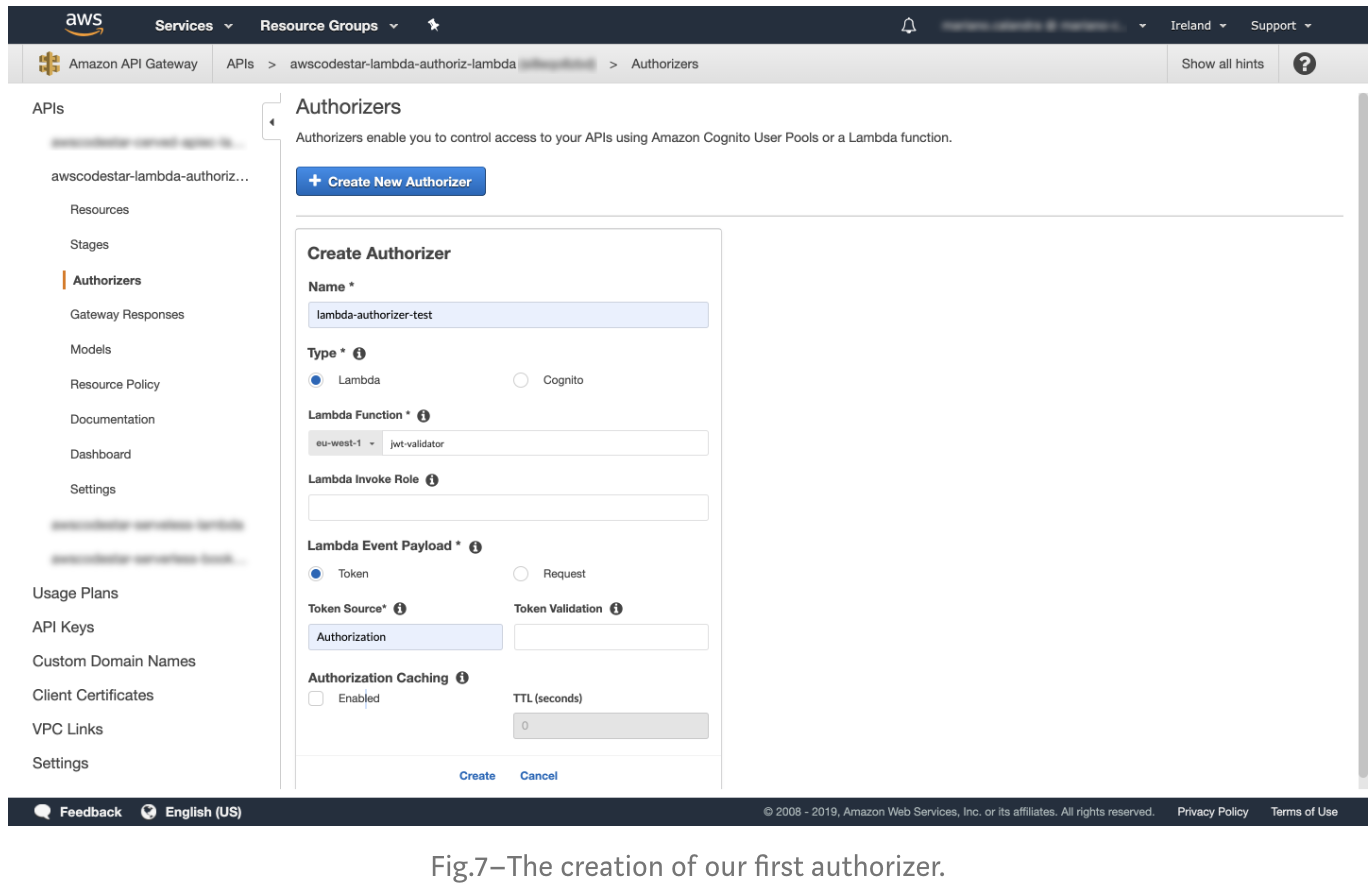Viewport: 1372px width, 894px height.
Task: Open the blurred account name dropdown
Action: pos(1043,26)
